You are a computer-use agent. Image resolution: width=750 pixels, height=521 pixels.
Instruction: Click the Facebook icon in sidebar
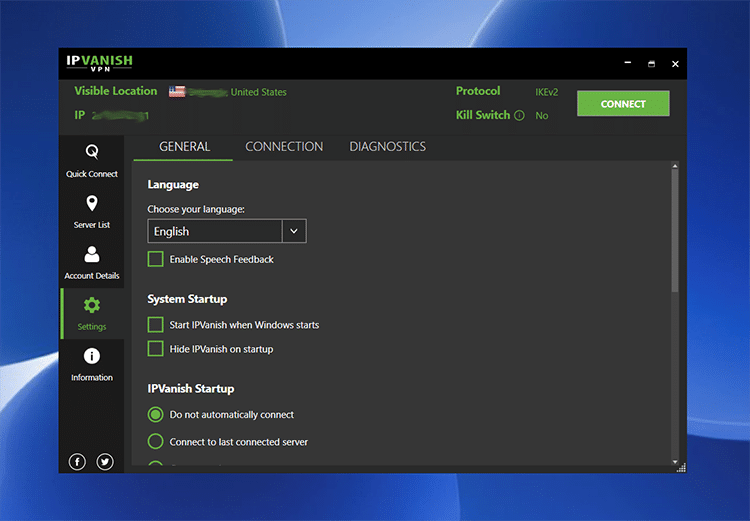[77, 461]
